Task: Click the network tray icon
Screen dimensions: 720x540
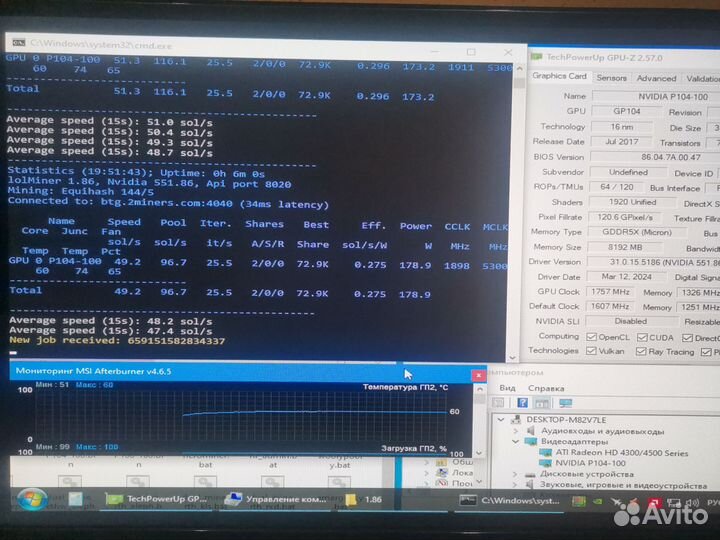Action: click(674, 502)
